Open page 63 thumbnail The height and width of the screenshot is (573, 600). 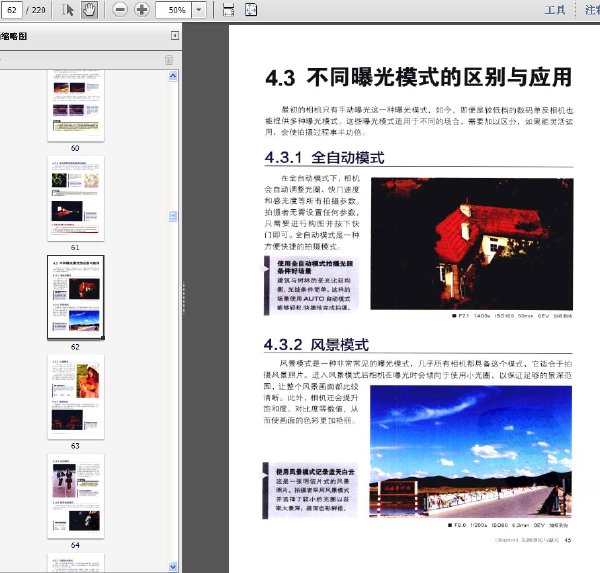click(x=76, y=397)
